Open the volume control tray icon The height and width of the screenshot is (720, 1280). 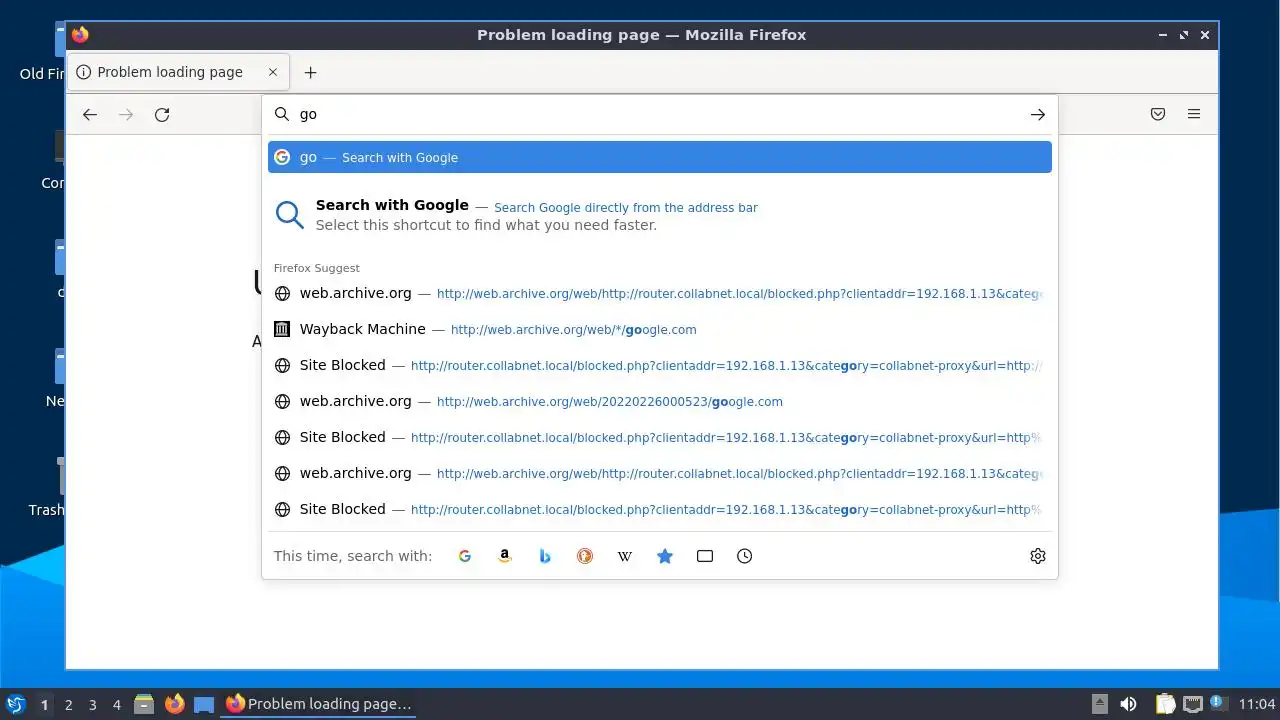click(x=1128, y=704)
